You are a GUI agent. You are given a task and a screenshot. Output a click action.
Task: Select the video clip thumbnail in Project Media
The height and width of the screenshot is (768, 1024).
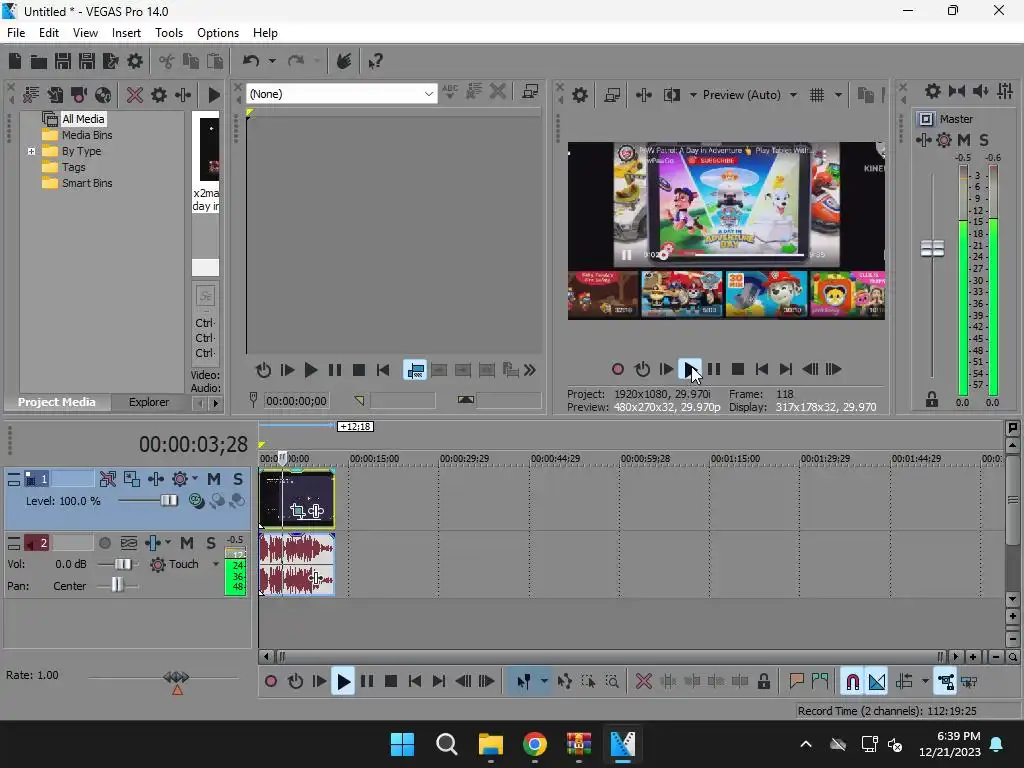coord(209,149)
